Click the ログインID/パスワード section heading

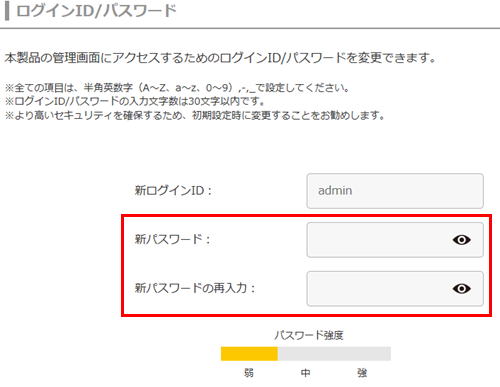pyautogui.click(x=96, y=11)
